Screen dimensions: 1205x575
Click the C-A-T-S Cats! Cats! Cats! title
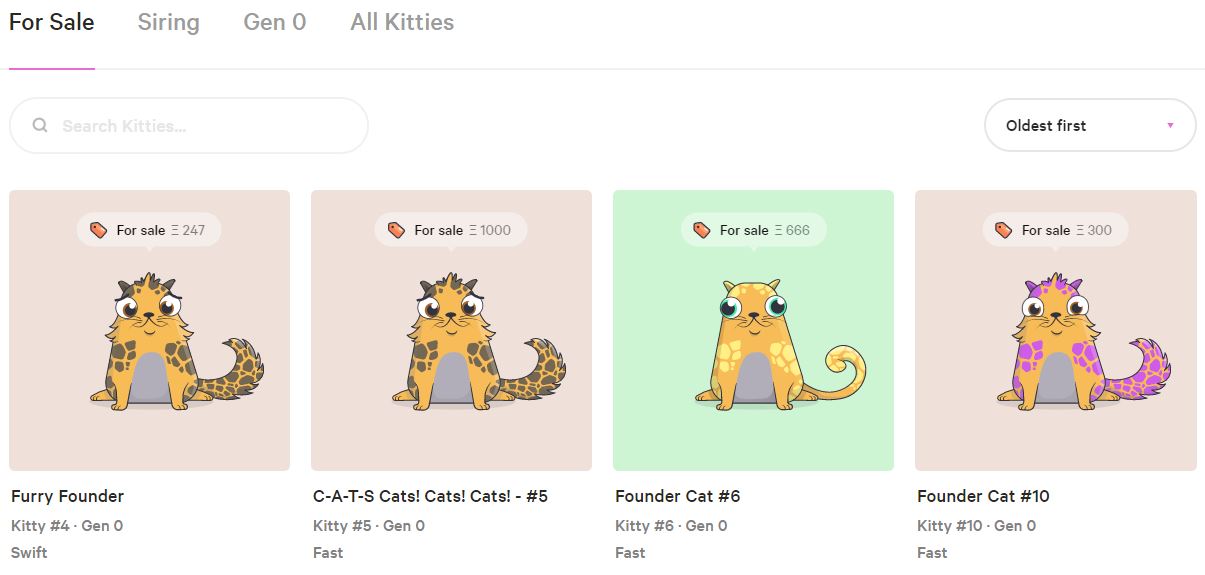(x=430, y=496)
